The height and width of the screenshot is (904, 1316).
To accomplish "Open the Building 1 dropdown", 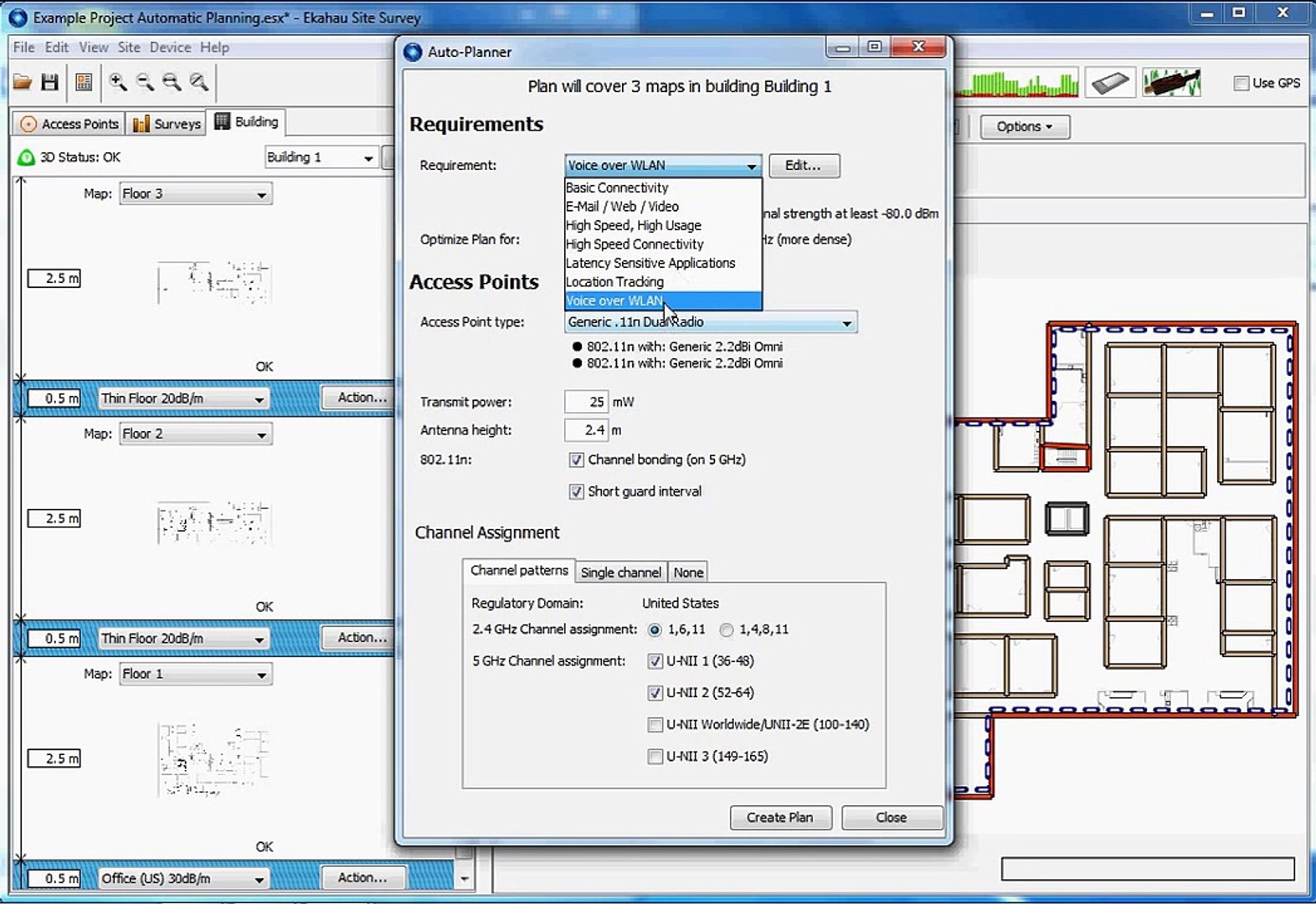I will click(x=321, y=157).
